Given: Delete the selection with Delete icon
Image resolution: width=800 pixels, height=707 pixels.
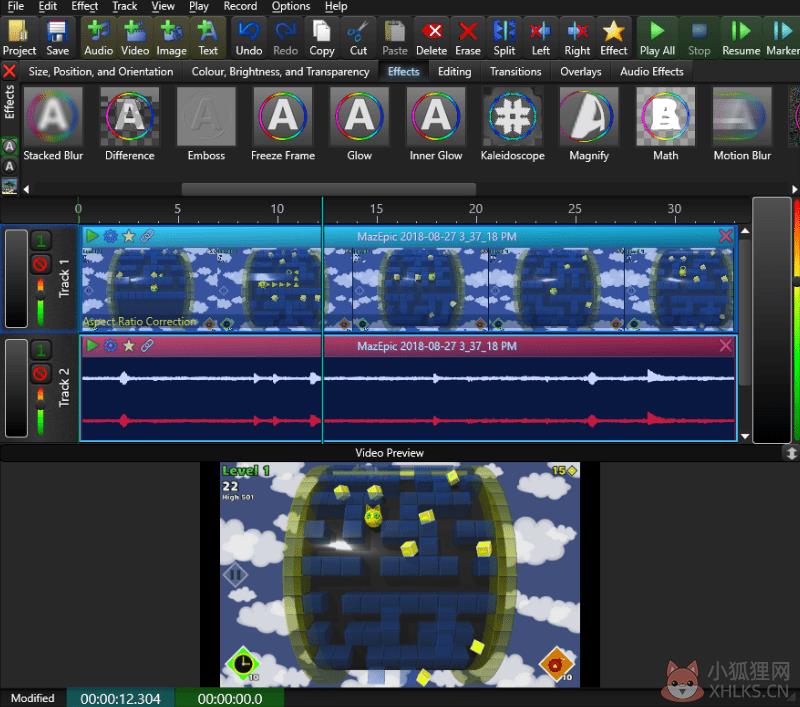Looking at the screenshot, I should (431, 38).
